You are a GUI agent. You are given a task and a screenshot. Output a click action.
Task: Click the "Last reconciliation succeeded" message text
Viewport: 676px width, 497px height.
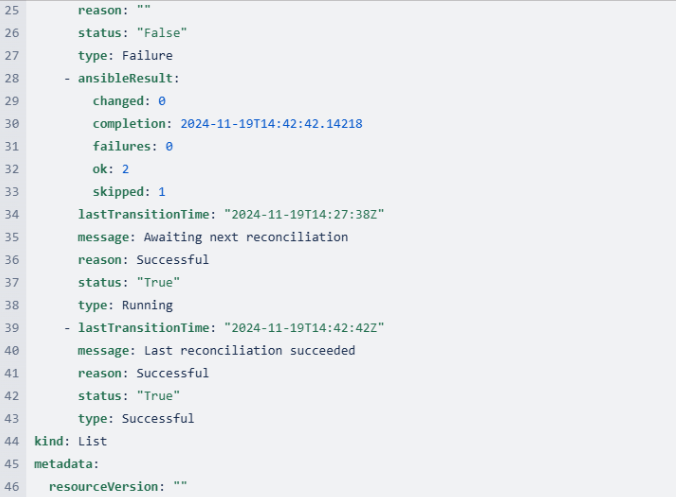click(249, 350)
